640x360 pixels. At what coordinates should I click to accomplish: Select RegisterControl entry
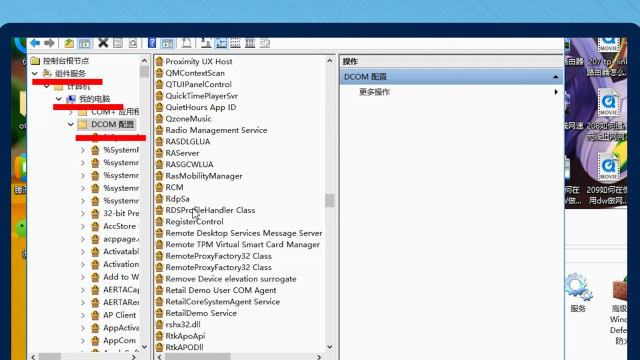194,222
